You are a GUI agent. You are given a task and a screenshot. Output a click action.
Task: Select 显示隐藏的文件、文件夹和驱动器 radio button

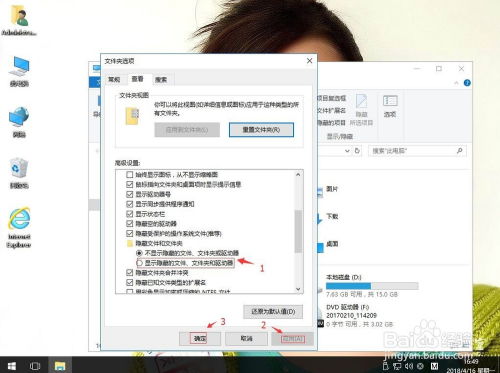click(x=139, y=263)
